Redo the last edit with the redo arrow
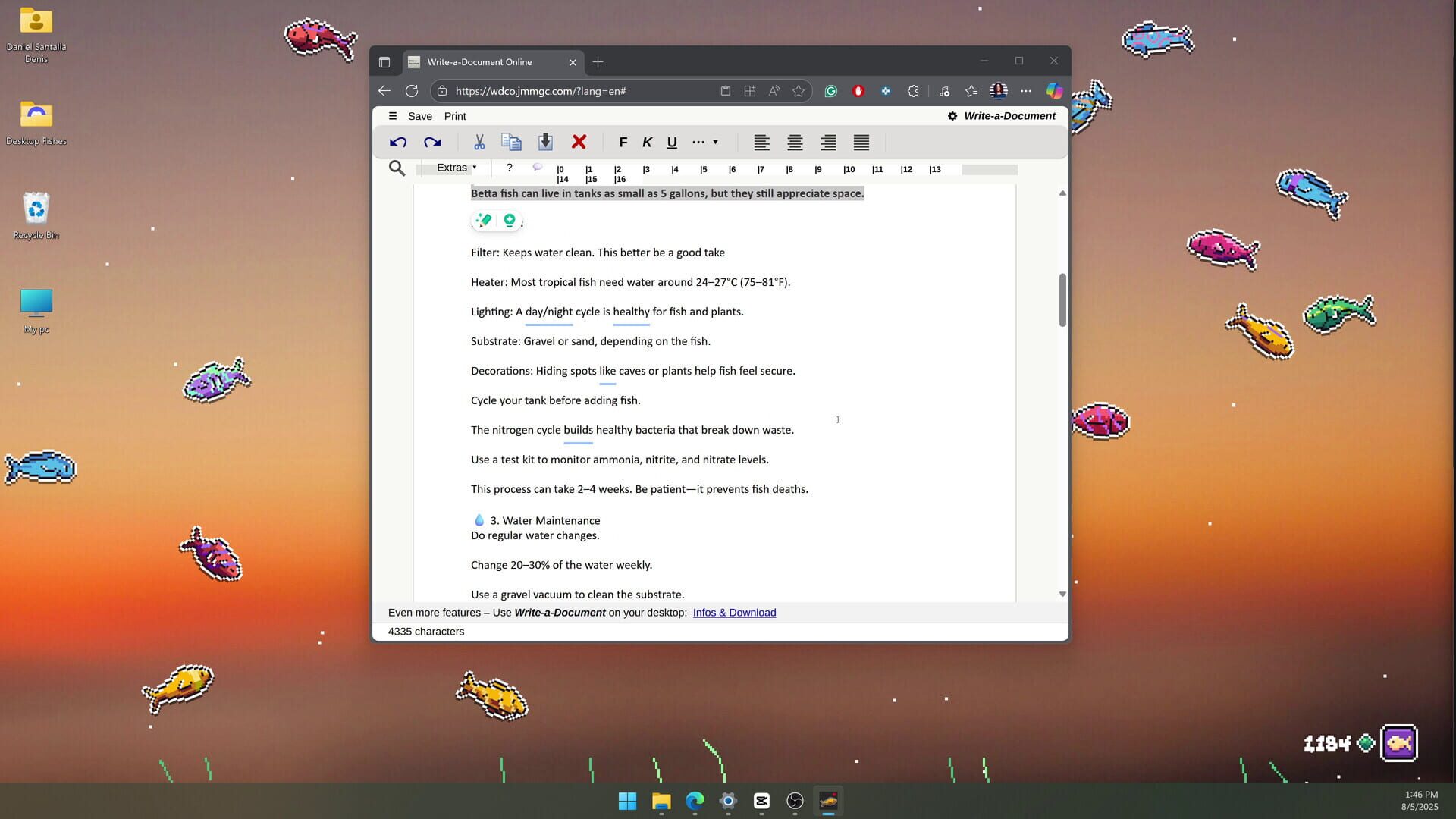 point(431,142)
